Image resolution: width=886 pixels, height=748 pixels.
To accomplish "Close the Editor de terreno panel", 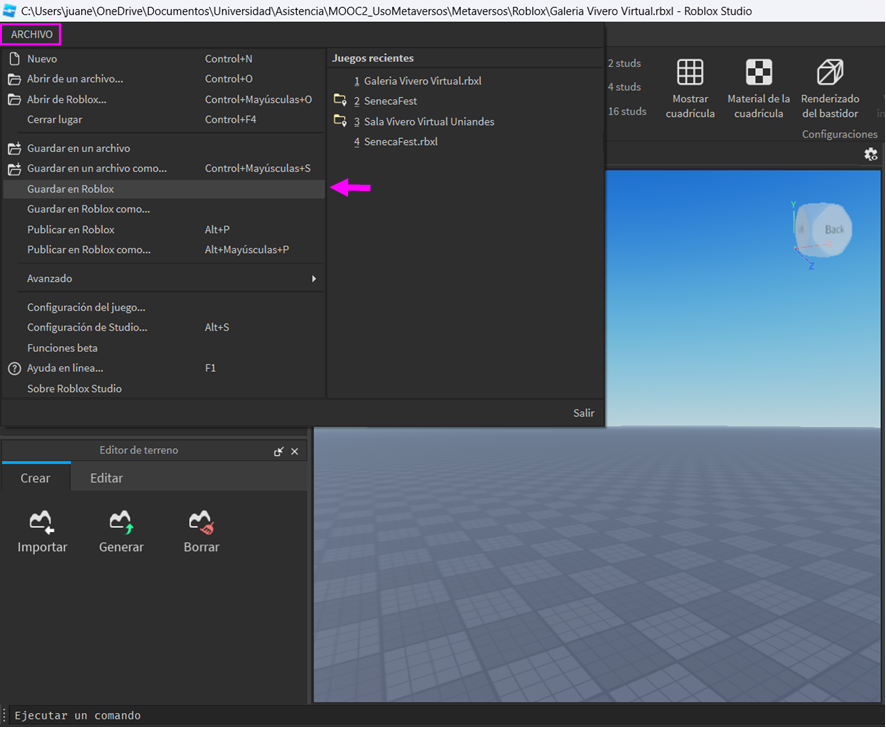I will (x=295, y=452).
